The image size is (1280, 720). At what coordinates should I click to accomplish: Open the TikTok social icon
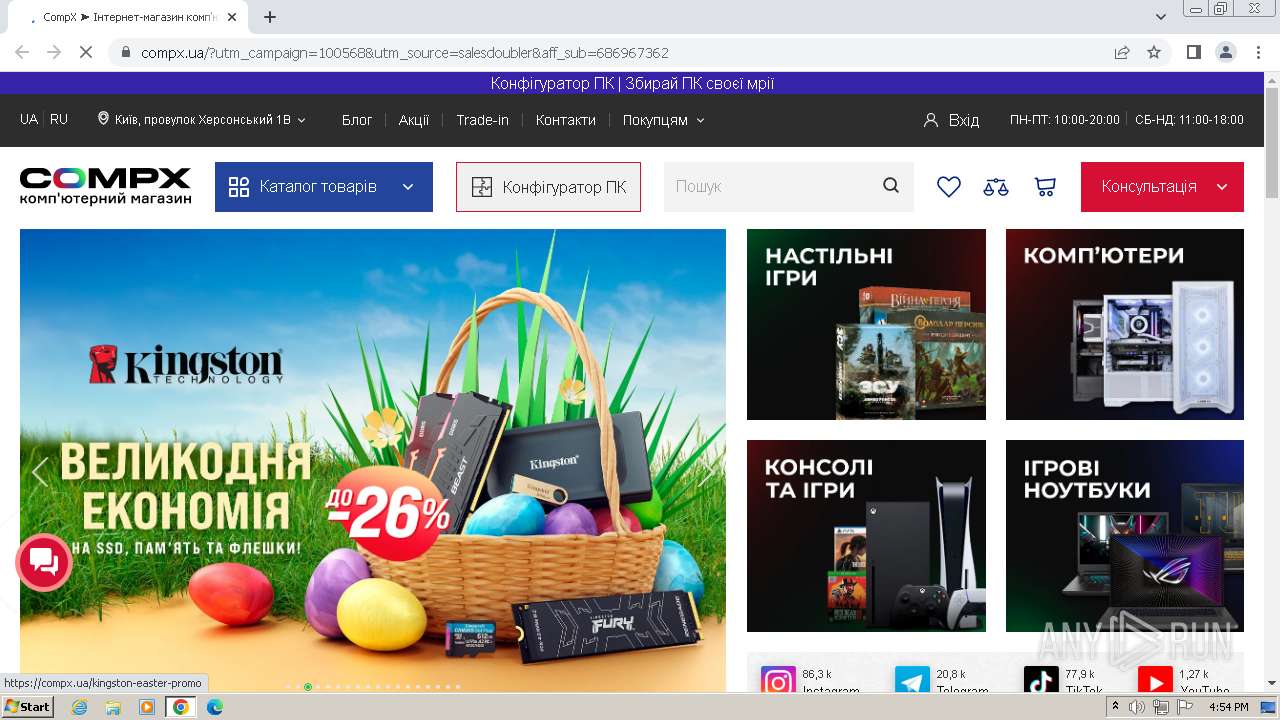tap(1041, 681)
